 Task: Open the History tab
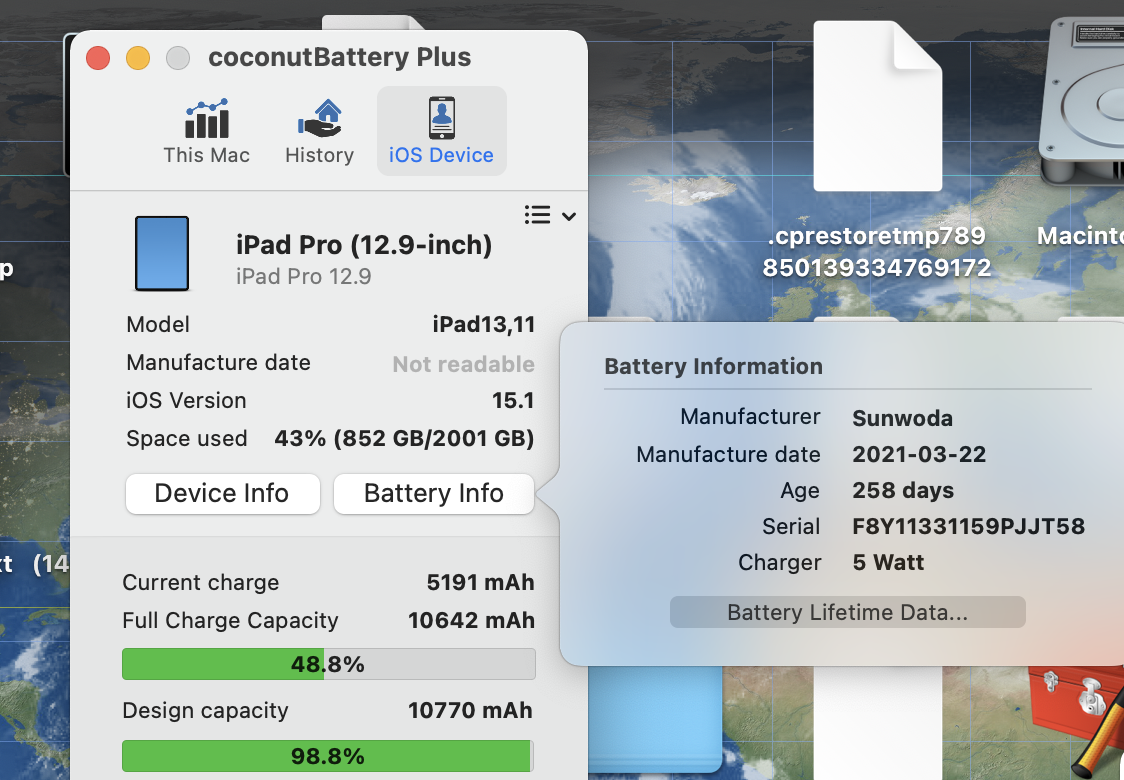(x=319, y=132)
